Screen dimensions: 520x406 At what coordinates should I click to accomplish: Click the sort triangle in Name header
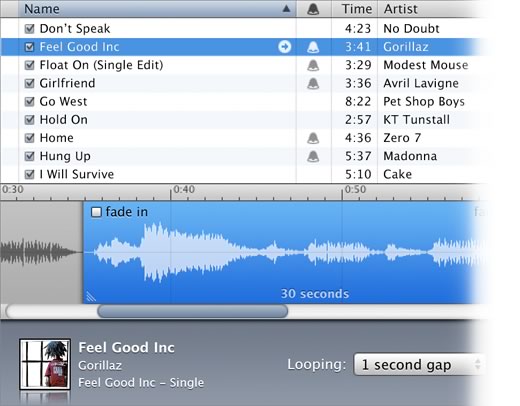click(286, 9)
